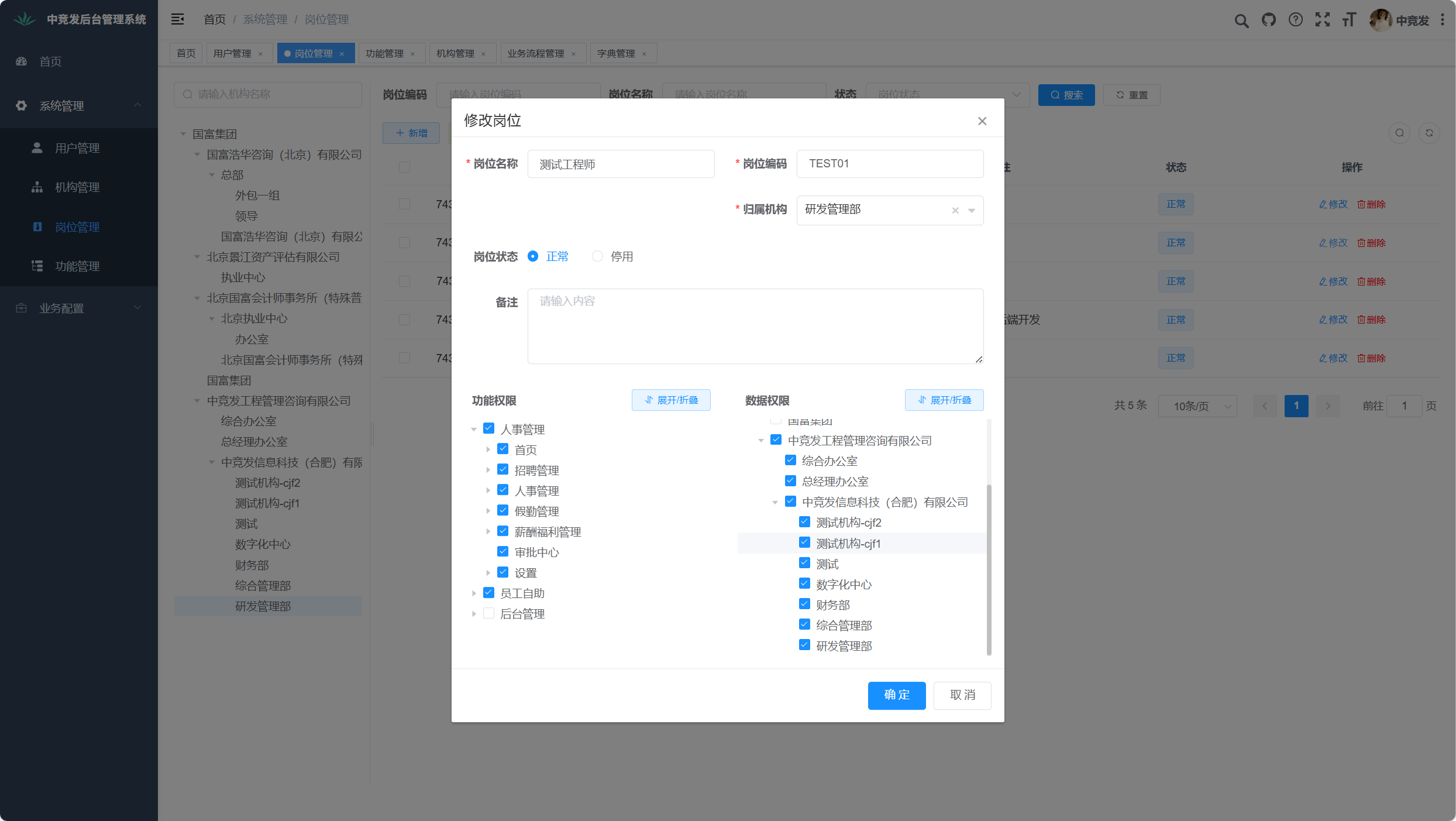Screen dimensions: 1456x821
Task: Click the header search magnifier icon
Action: [x=1241, y=20]
